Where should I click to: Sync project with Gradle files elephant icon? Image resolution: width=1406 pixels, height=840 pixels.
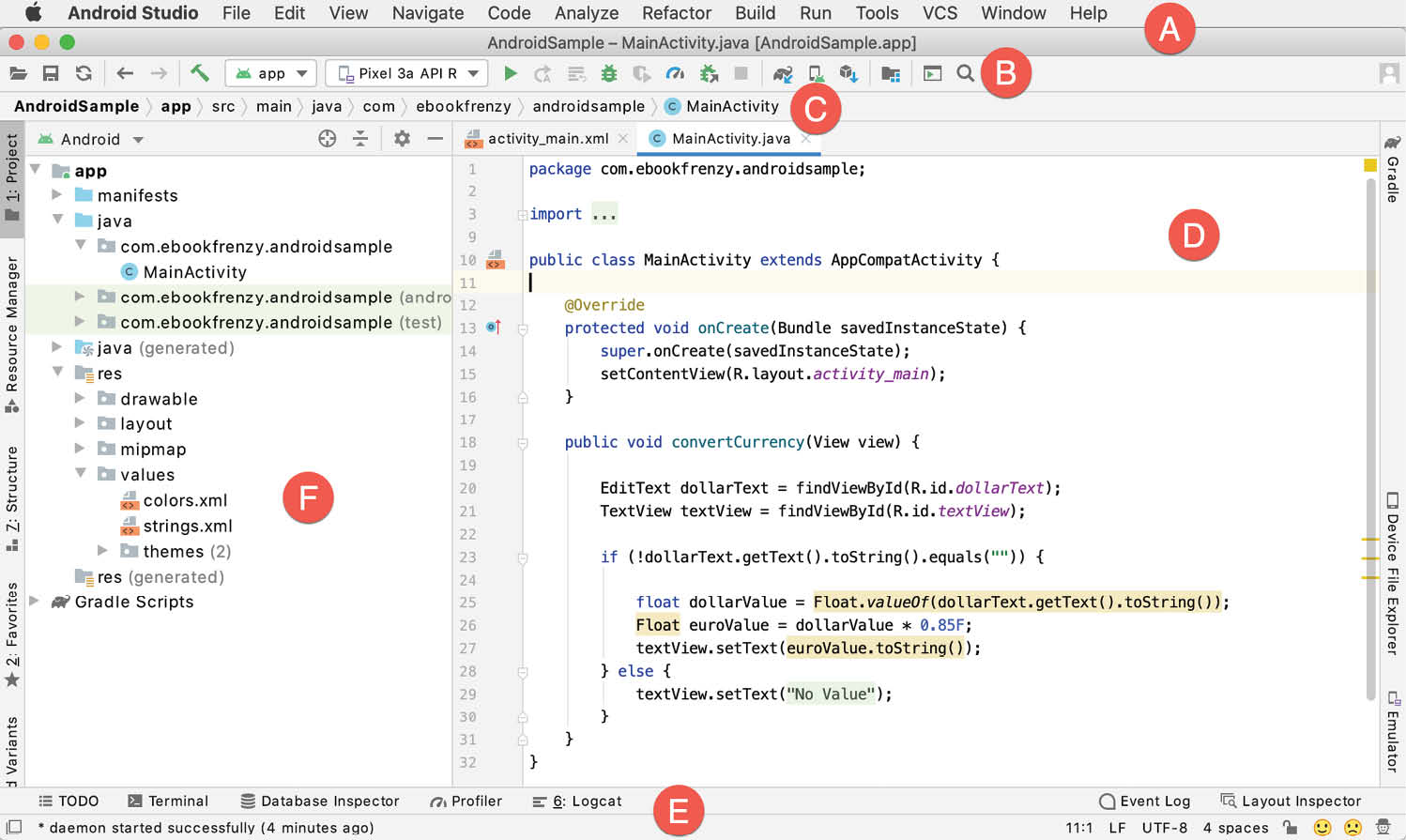pos(783,73)
